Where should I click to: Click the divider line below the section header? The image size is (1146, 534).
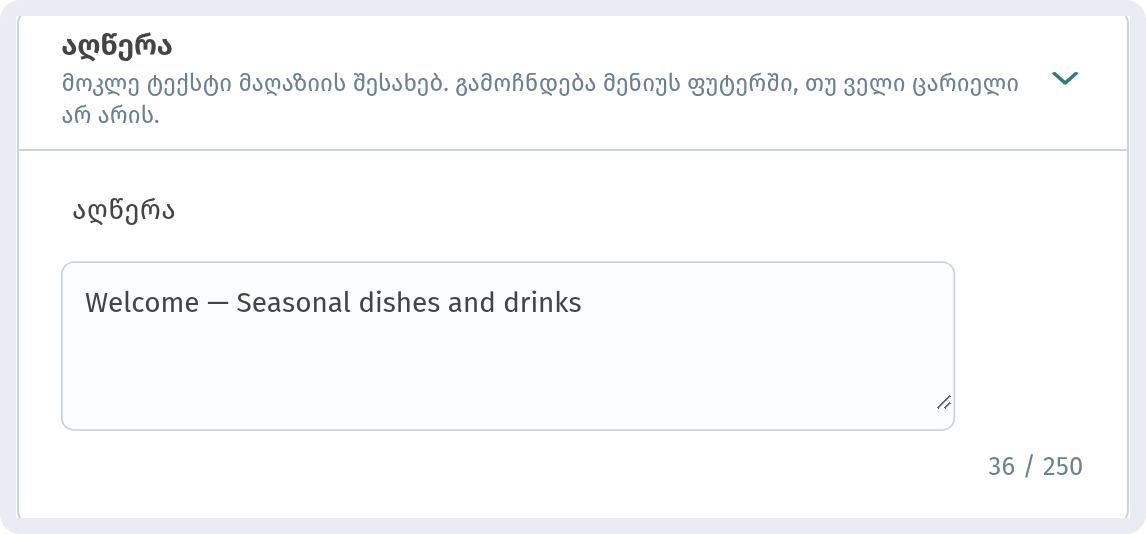click(x=573, y=150)
